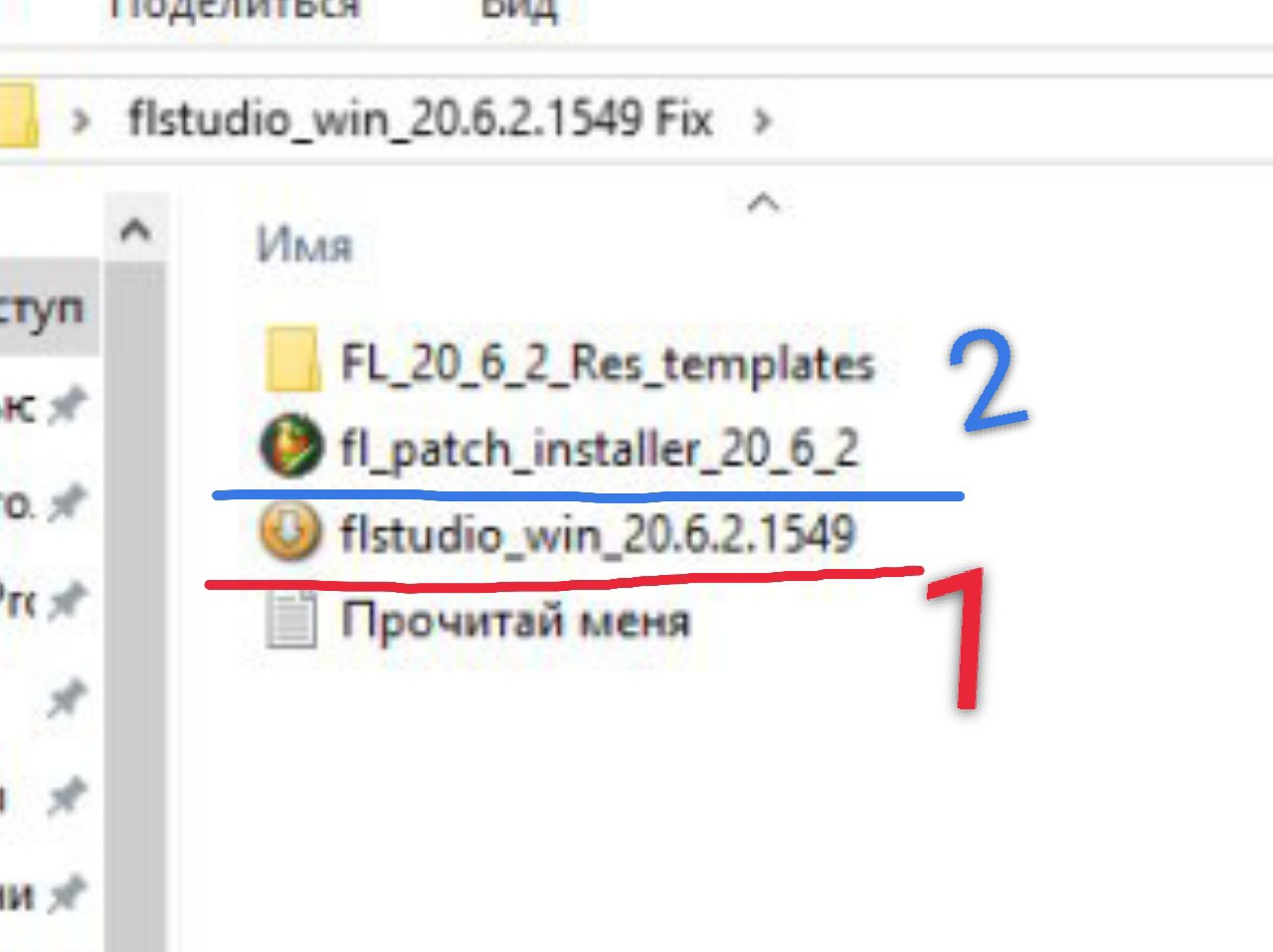Click the second pin icon in sidebar
This screenshot has height=952, width=1273.
point(68,502)
